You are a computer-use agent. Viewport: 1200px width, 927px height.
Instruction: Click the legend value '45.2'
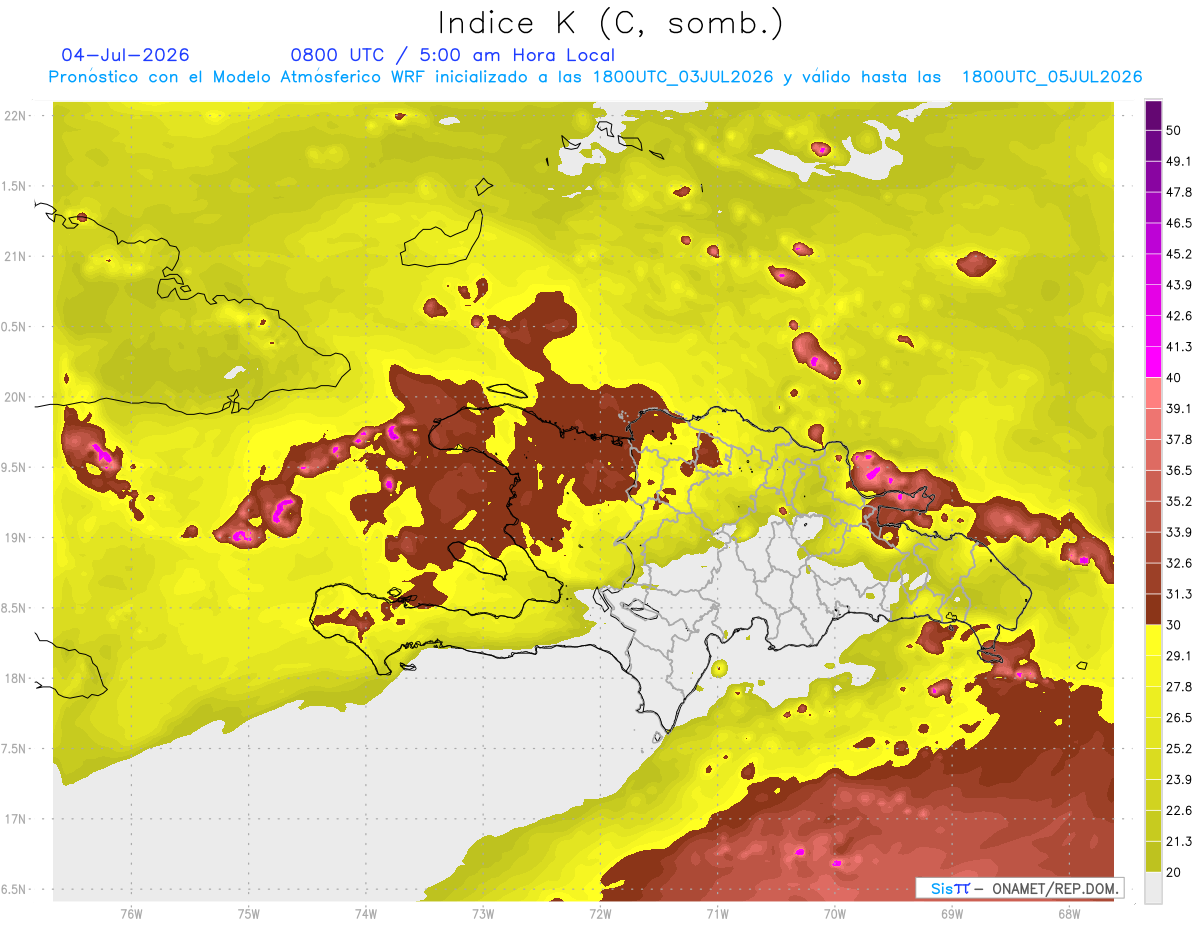pos(1178,254)
